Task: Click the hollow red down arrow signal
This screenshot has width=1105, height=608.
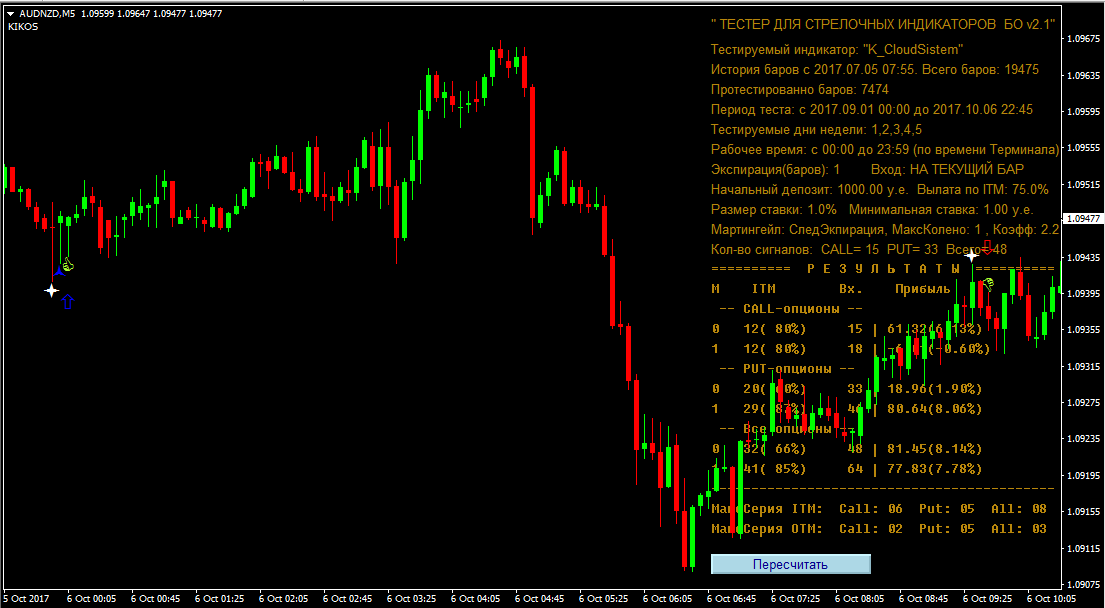Action: point(988,245)
